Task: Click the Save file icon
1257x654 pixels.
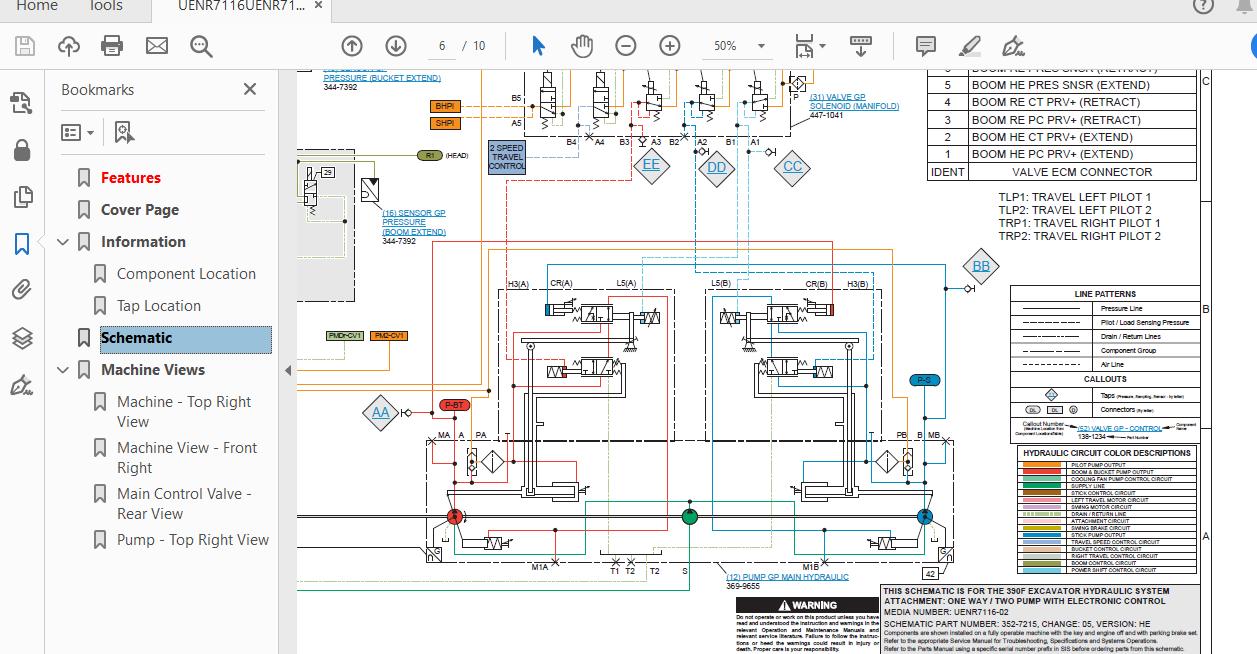Action: 24,46
